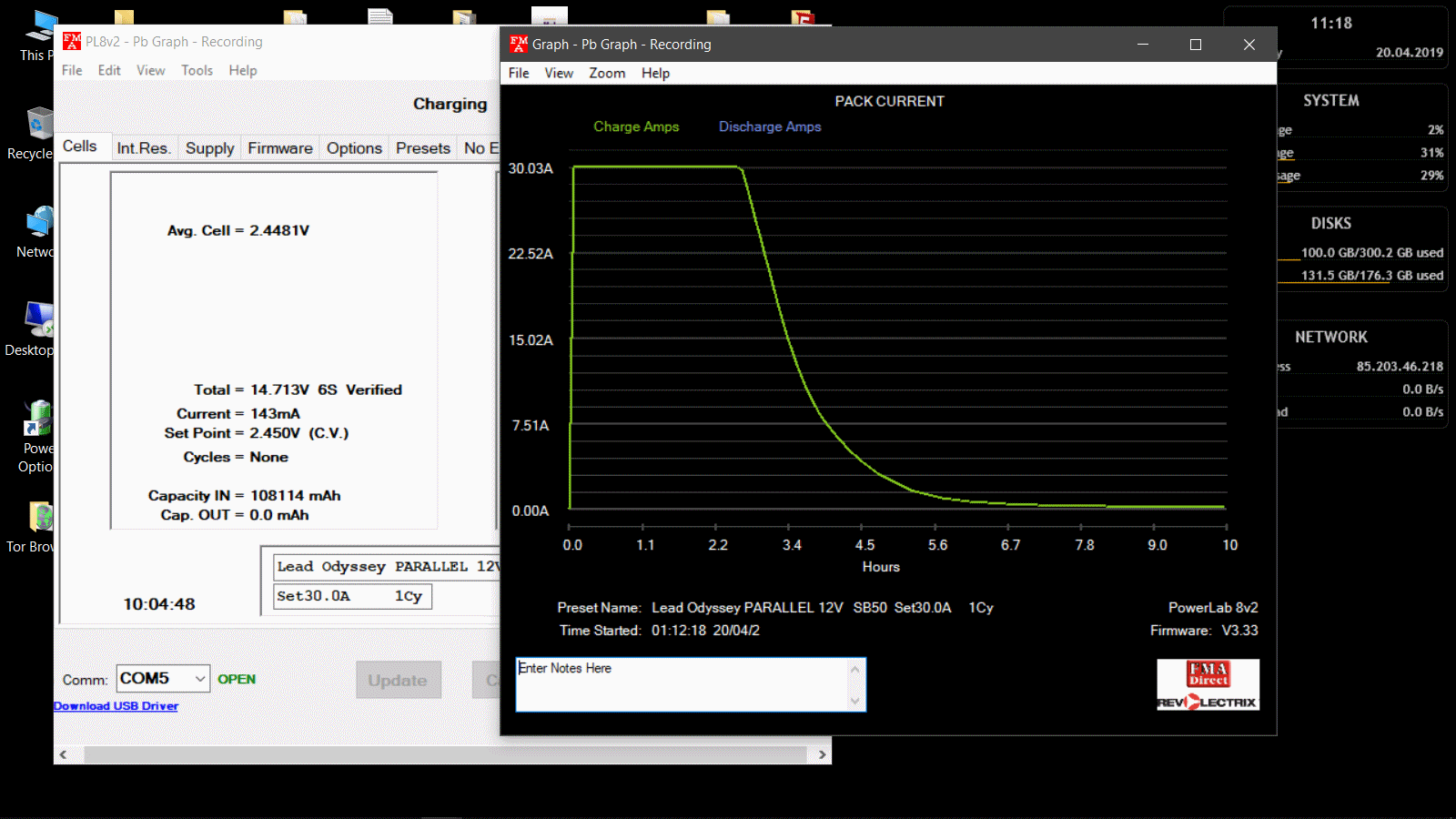
Task: Click the Charge Amps legend label
Action: 636,127
